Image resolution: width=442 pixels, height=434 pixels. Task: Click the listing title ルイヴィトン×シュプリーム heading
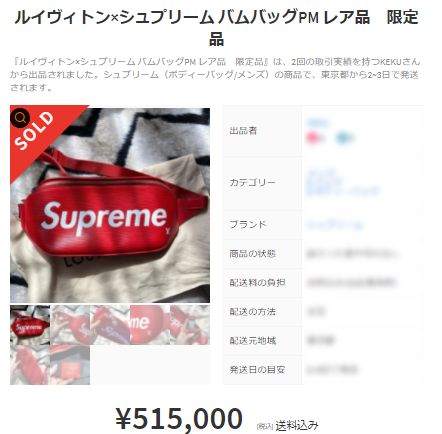coord(216,28)
